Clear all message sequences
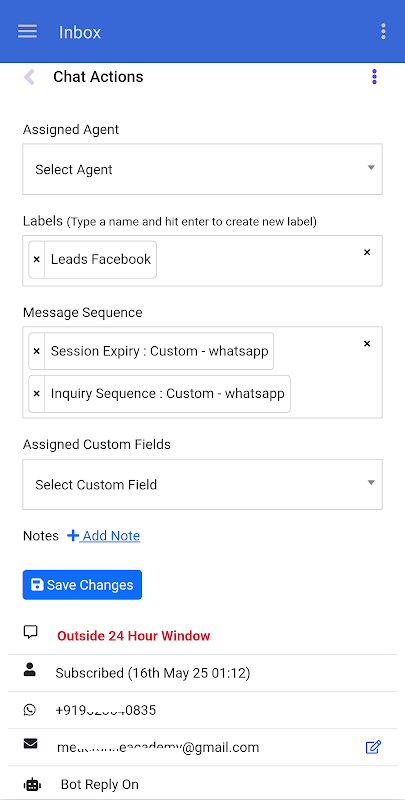Viewport: 405px width, 800px height. 367,344
